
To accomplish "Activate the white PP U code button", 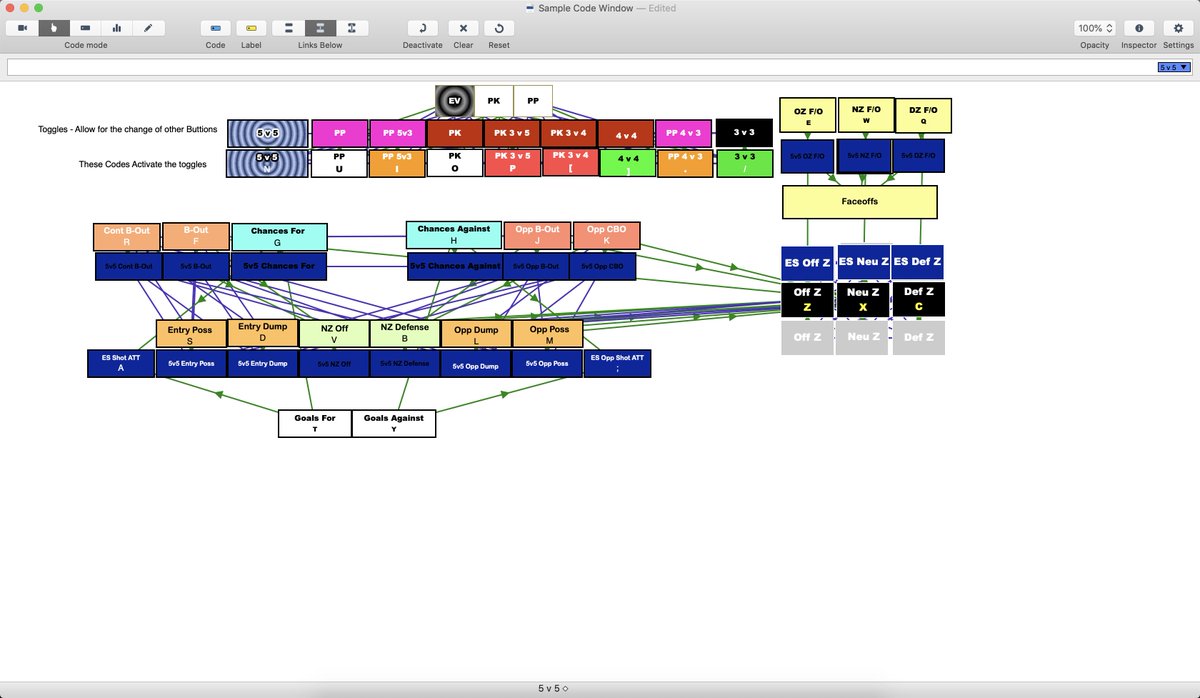I will (339, 163).
